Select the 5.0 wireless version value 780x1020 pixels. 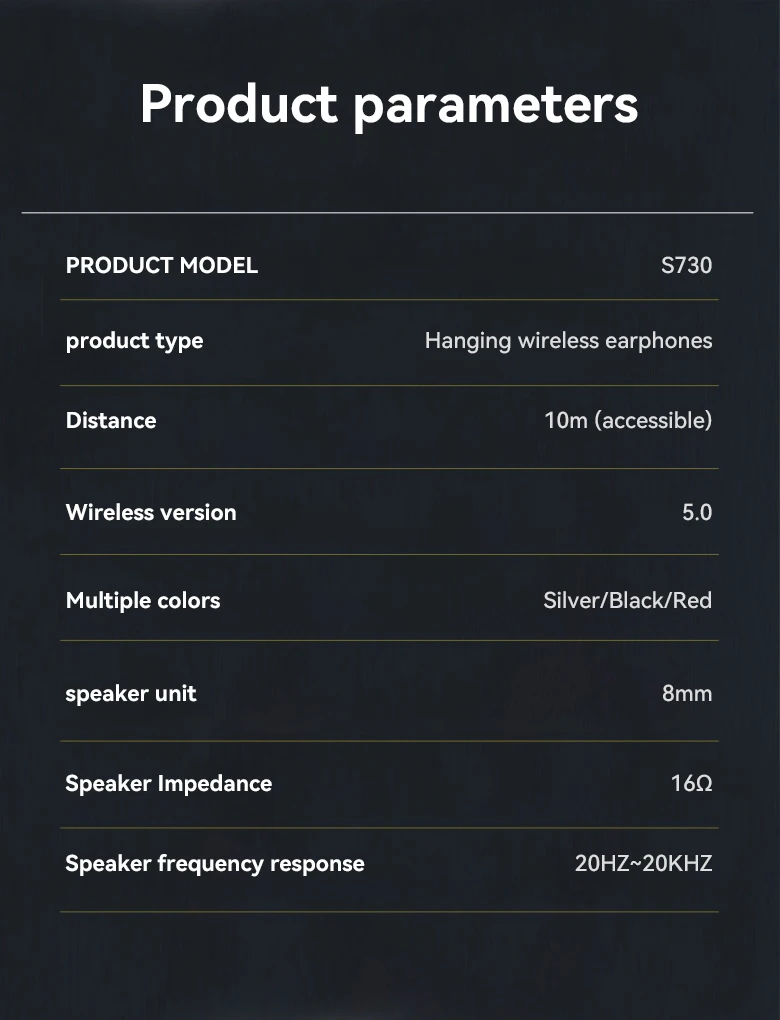697,512
